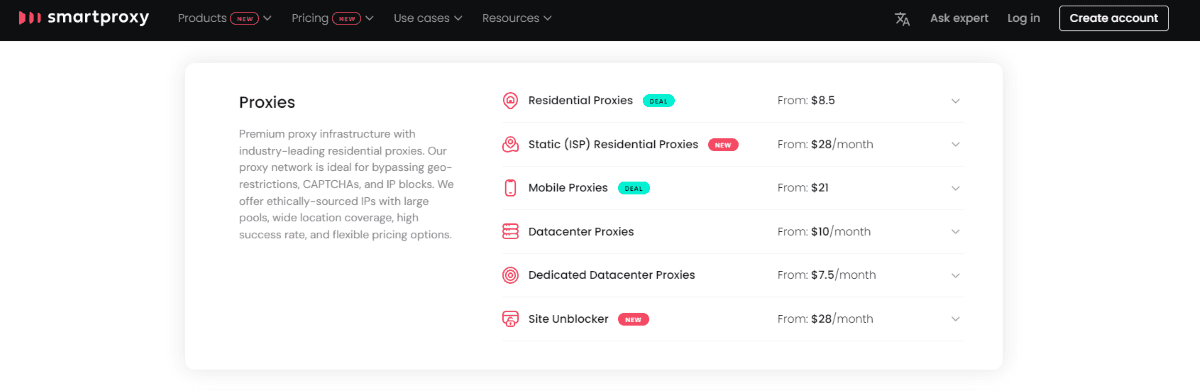The width and height of the screenshot is (1200, 391).
Task: Click the NEW badge beside Site Unblocker
Action: (x=633, y=319)
